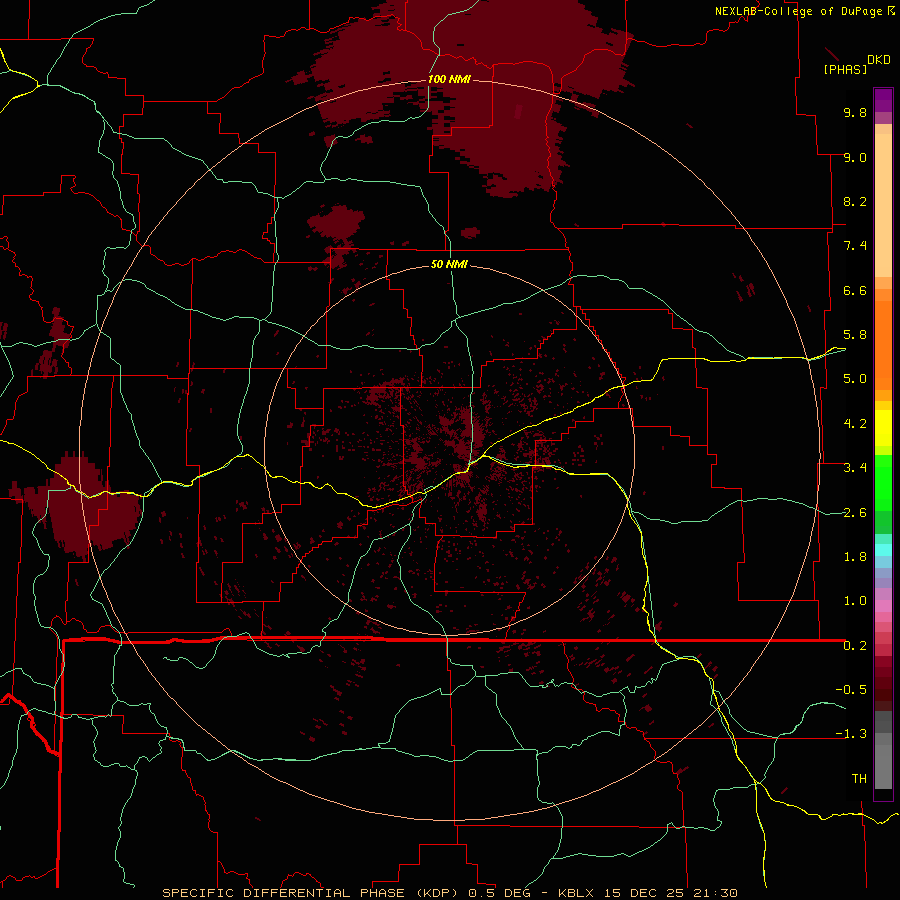Select the 2.6 scale value
Screen dimensions: 900x900
tap(855, 513)
